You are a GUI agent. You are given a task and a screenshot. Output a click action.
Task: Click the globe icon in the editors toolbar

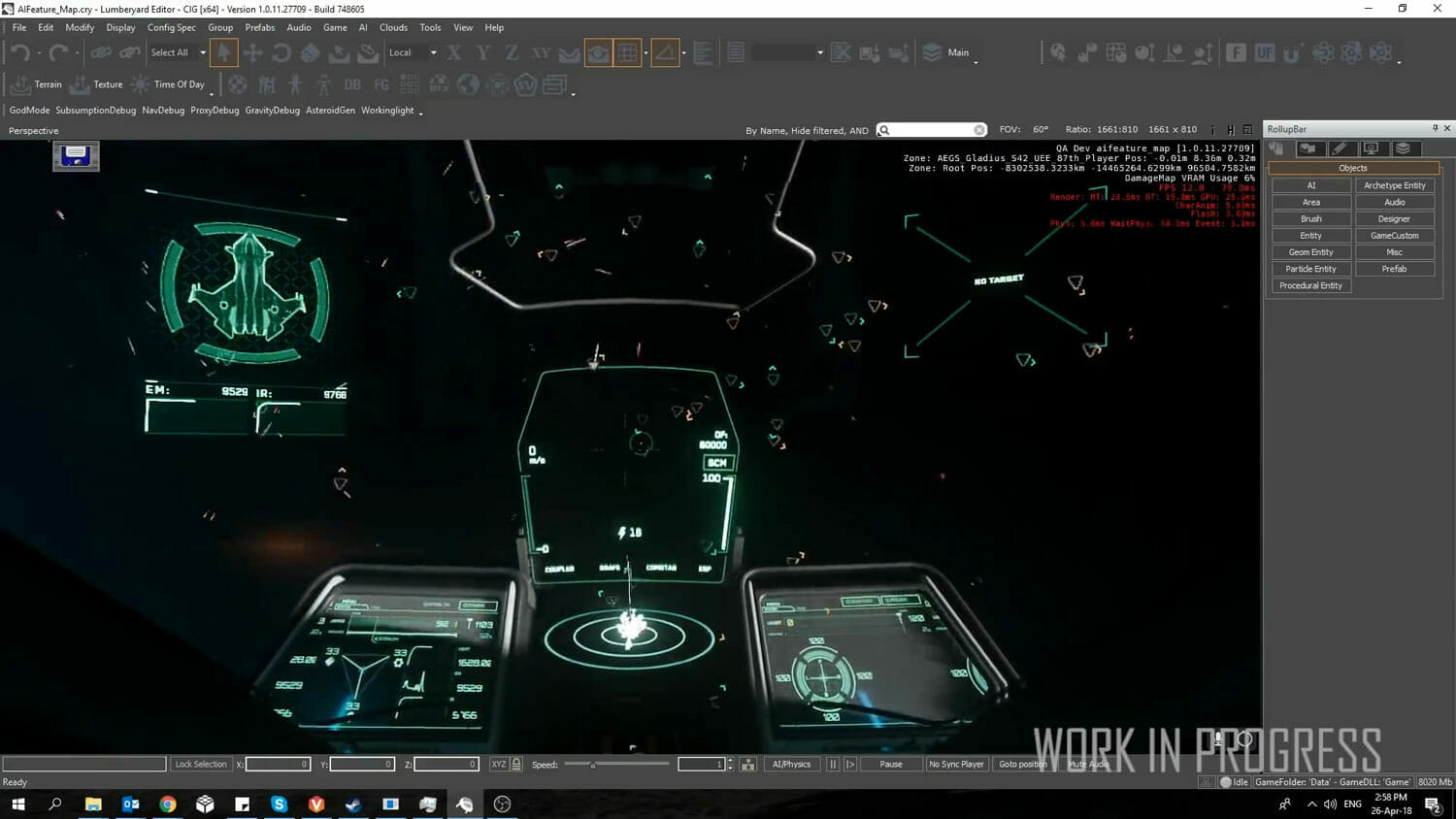pyautogui.click(x=468, y=84)
